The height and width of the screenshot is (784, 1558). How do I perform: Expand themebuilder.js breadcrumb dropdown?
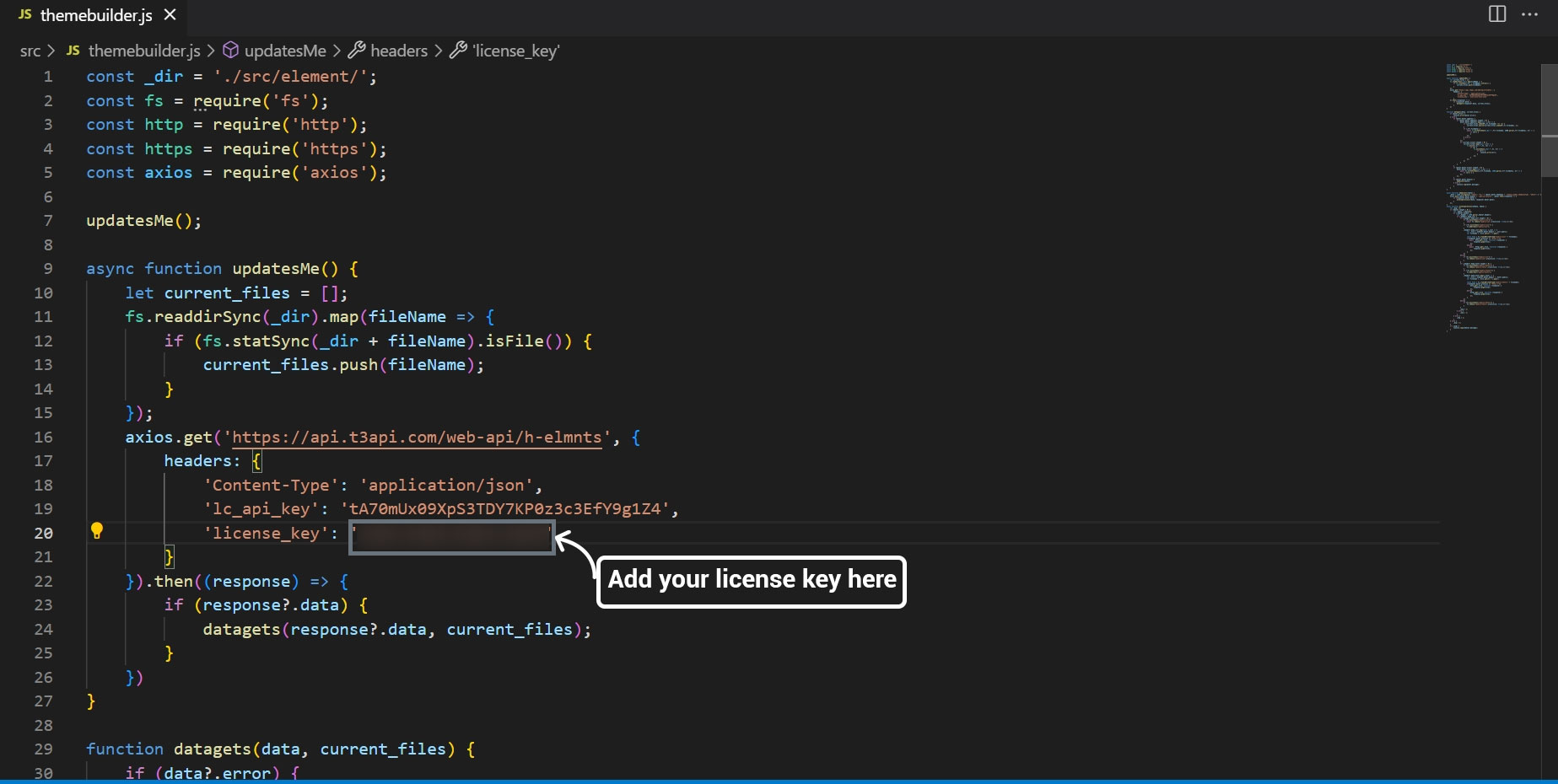coord(144,51)
